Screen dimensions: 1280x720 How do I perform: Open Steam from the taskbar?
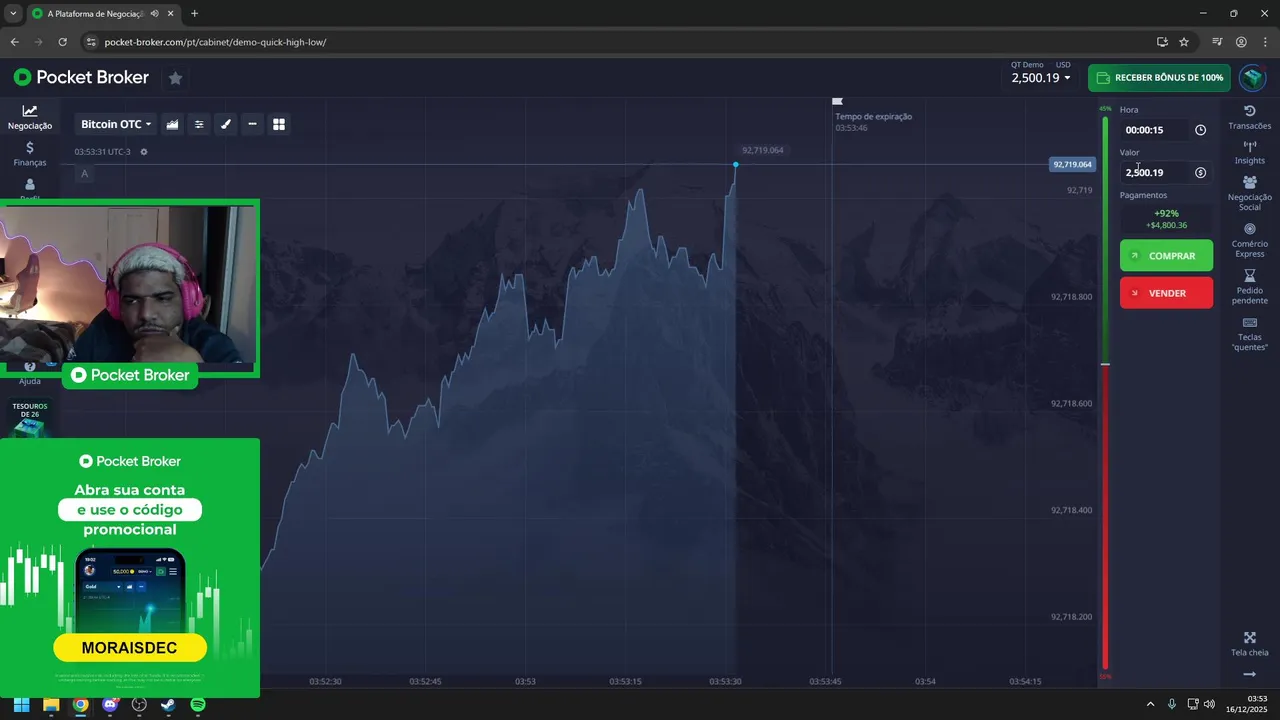coord(168,705)
